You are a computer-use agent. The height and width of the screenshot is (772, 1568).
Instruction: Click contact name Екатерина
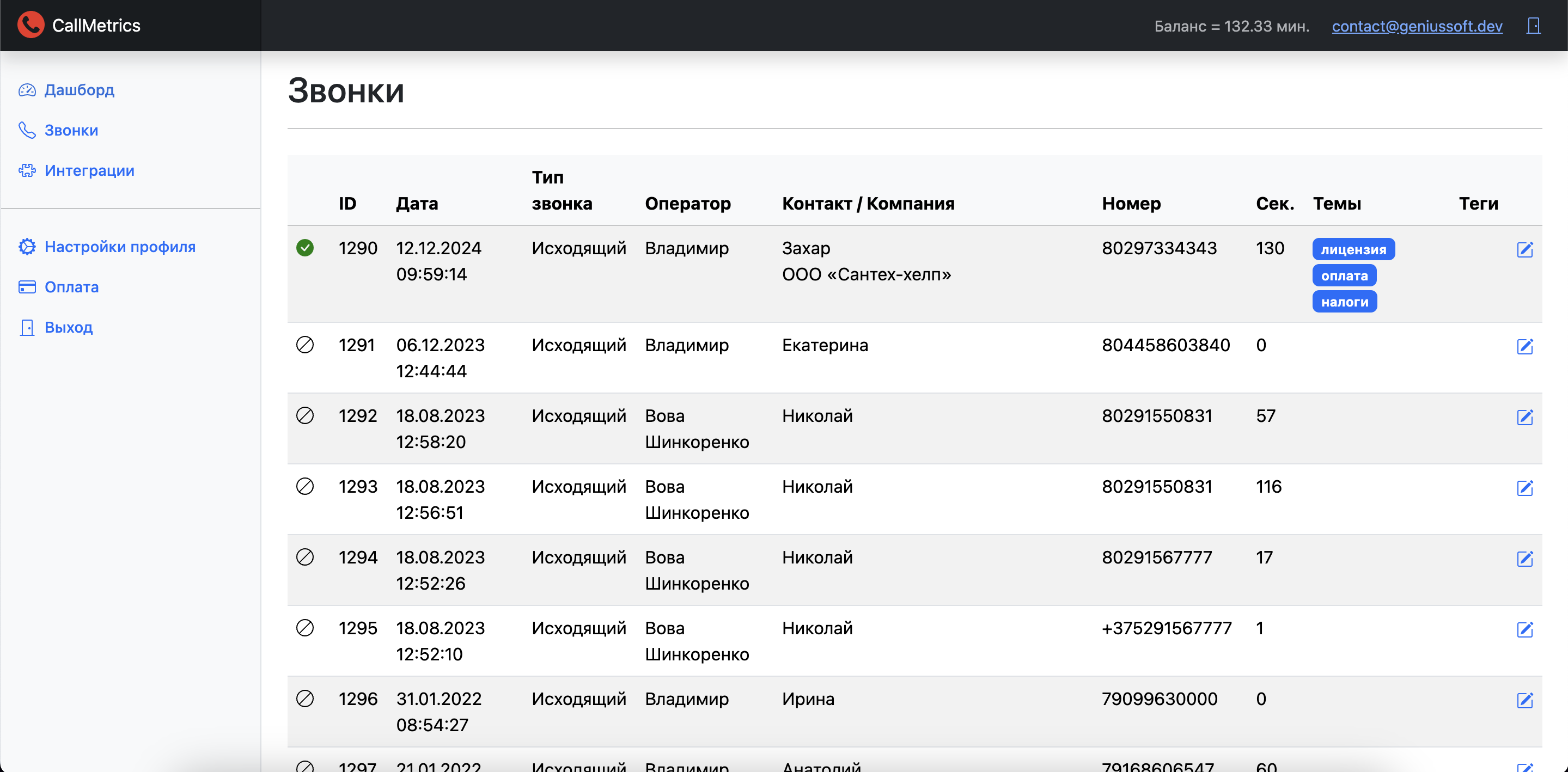tap(825, 345)
